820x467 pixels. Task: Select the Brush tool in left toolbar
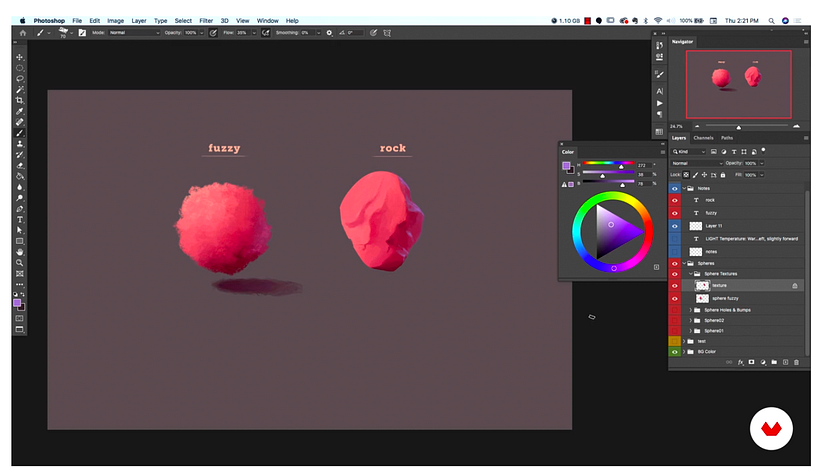pyautogui.click(x=19, y=133)
